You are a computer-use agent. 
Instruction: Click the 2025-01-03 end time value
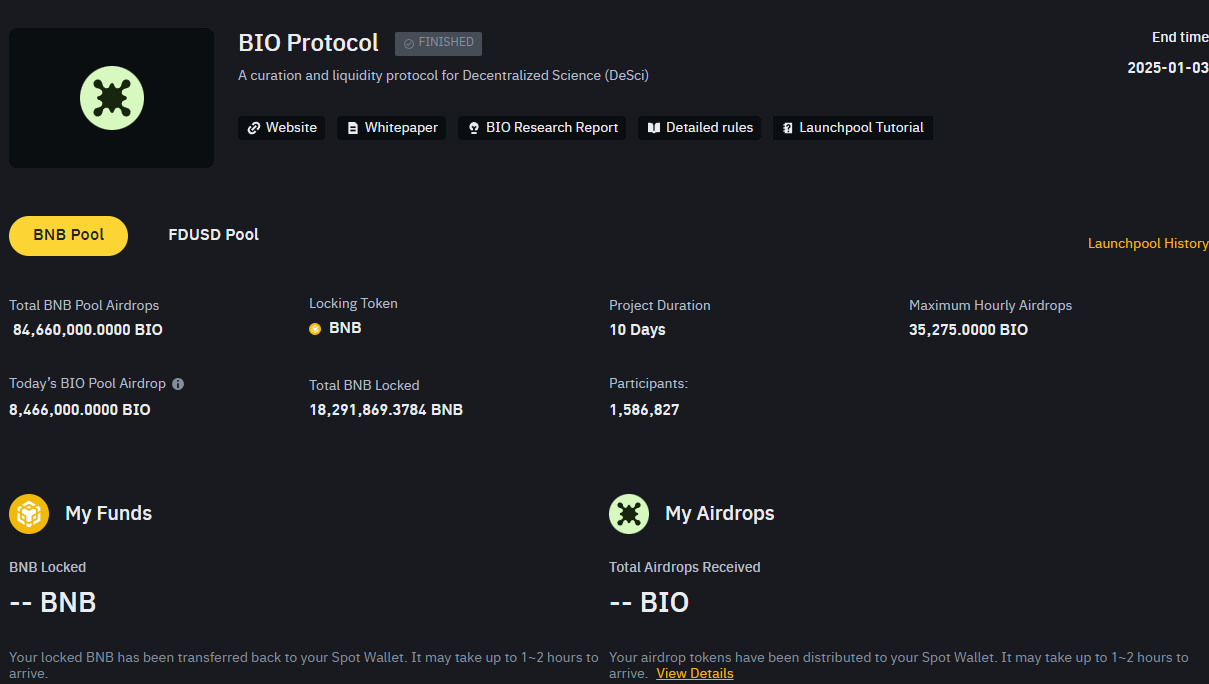point(1168,68)
